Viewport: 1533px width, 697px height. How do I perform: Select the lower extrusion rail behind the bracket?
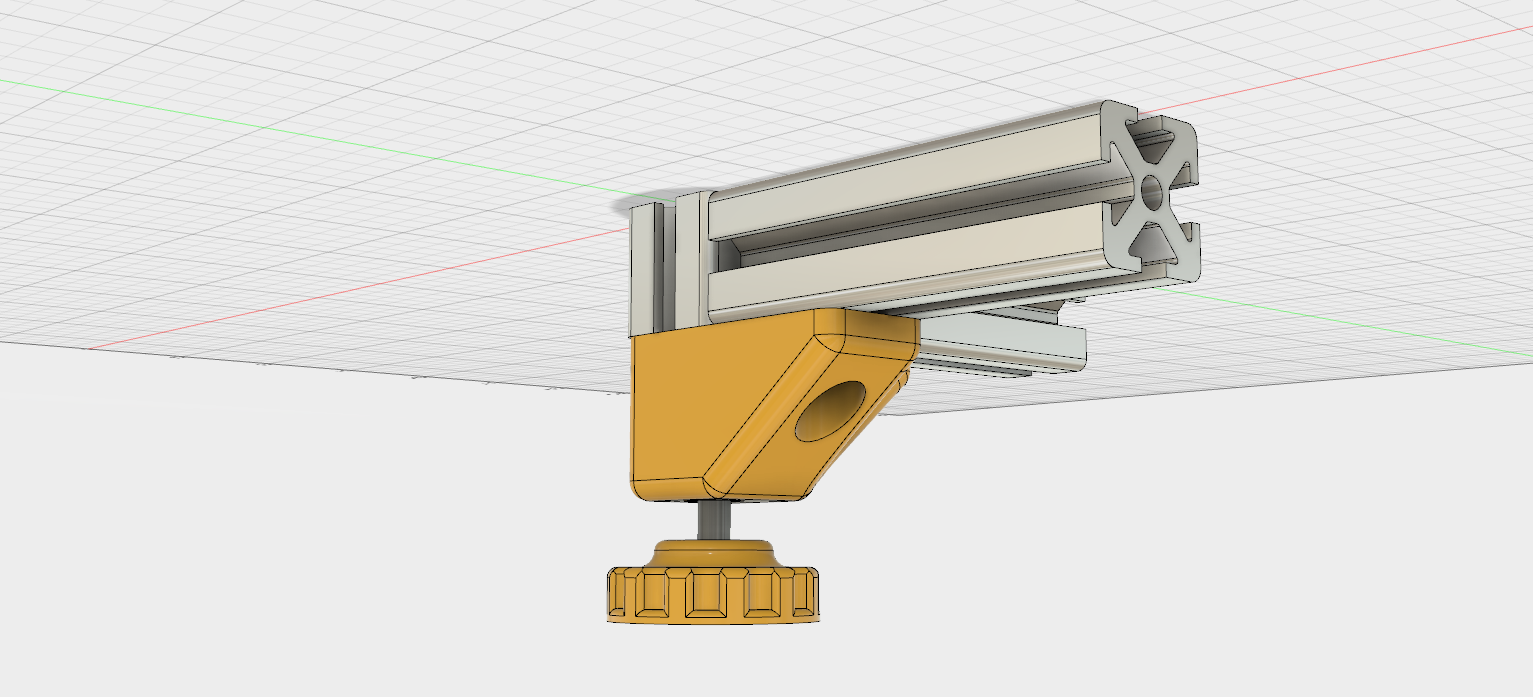pos(1000,341)
